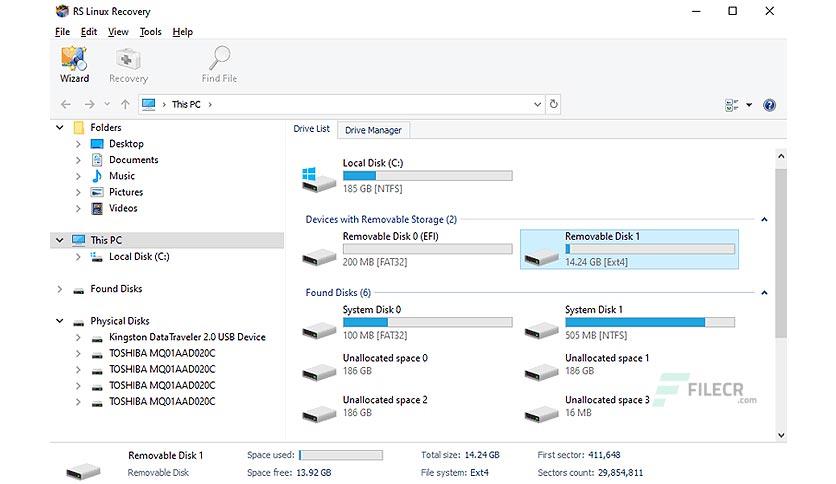Click This PC in the address bar
The height and width of the screenshot is (484, 836).
(186, 104)
